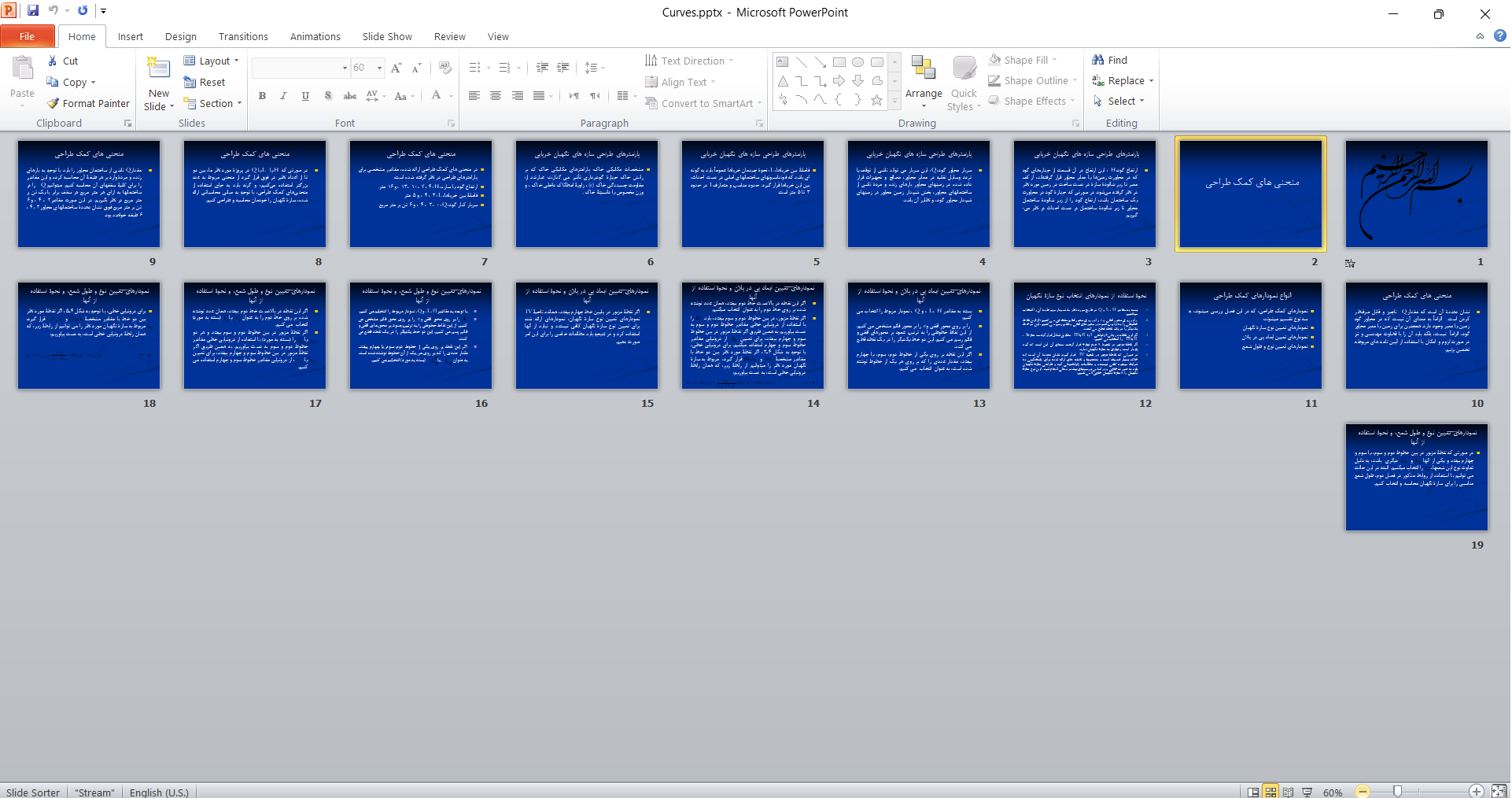
Task: Click the Repeat icon in quick access toolbar
Action: [83, 11]
